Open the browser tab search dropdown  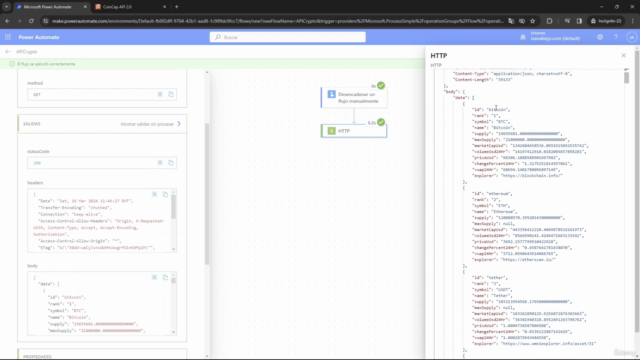(x=7, y=7)
